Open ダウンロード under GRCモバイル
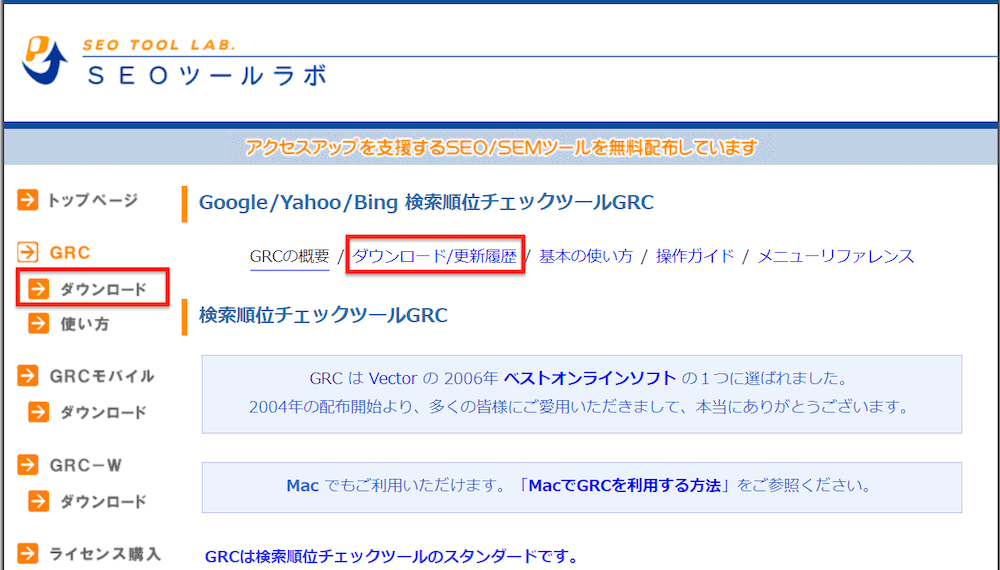This screenshot has width=1000, height=570. click(x=103, y=413)
